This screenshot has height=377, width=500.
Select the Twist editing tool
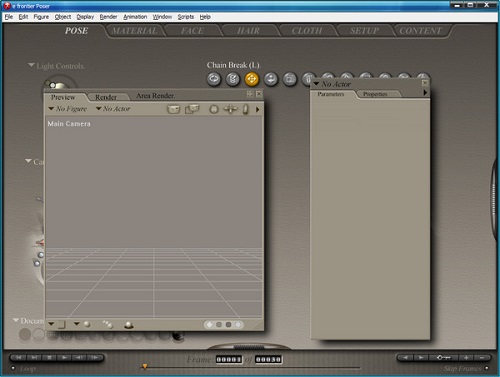point(233,79)
